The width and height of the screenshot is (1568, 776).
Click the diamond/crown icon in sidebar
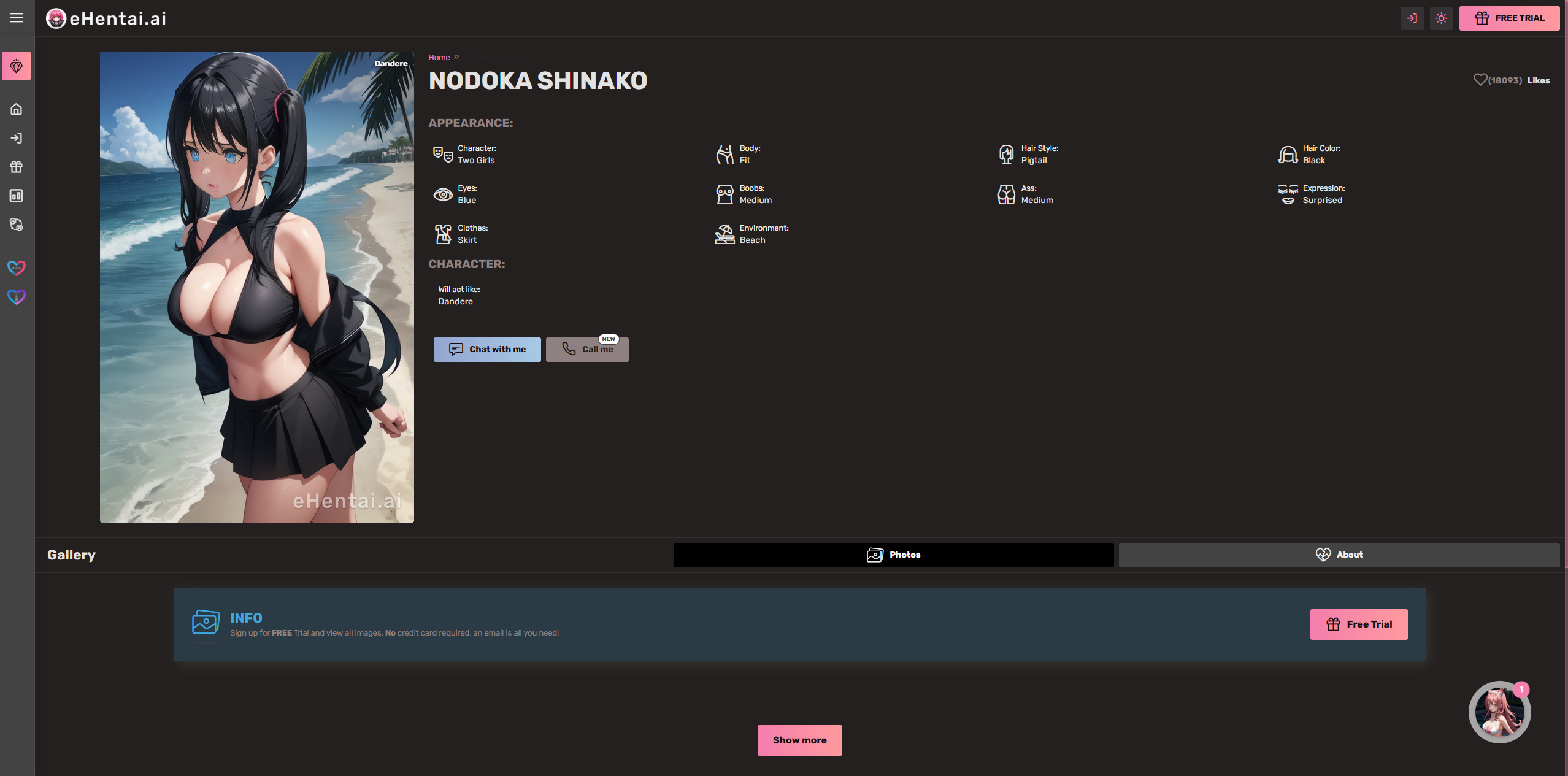pyautogui.click(x=17, y=66)
